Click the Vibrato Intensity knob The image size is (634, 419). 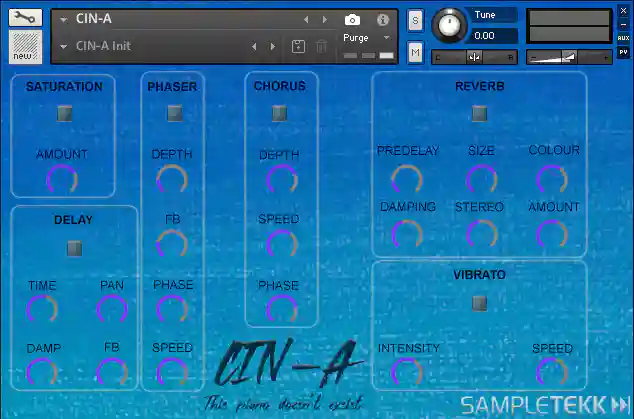(407, 372)
